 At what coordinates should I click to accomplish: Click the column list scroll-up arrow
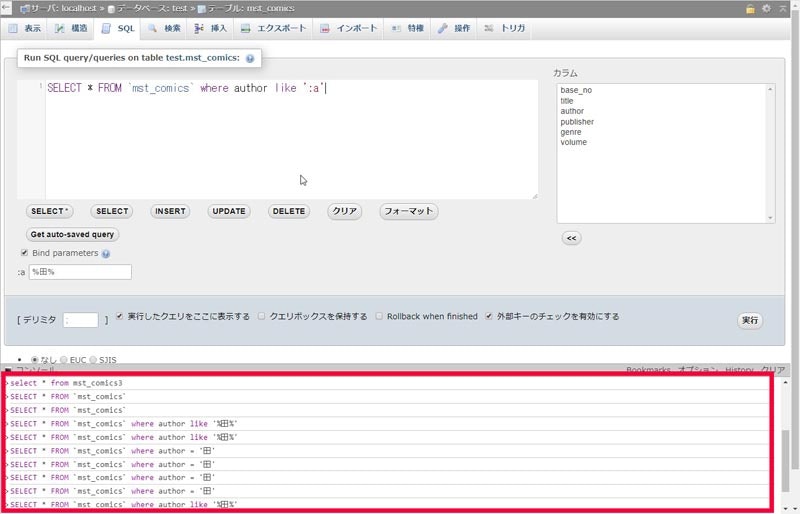770,89
